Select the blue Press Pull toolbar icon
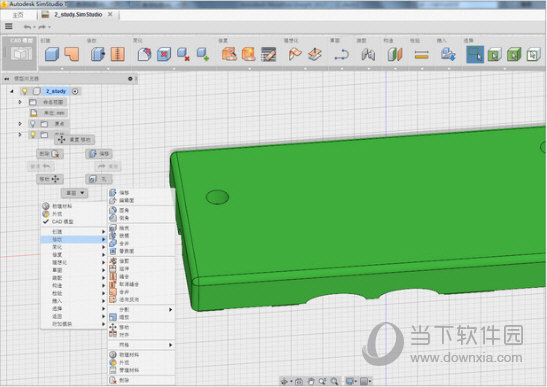547x387 pixels. coord(98,54)
